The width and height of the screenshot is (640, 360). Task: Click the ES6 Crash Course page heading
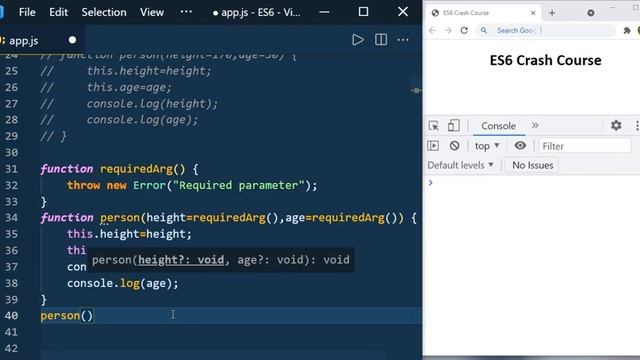(x=545, y=60)
